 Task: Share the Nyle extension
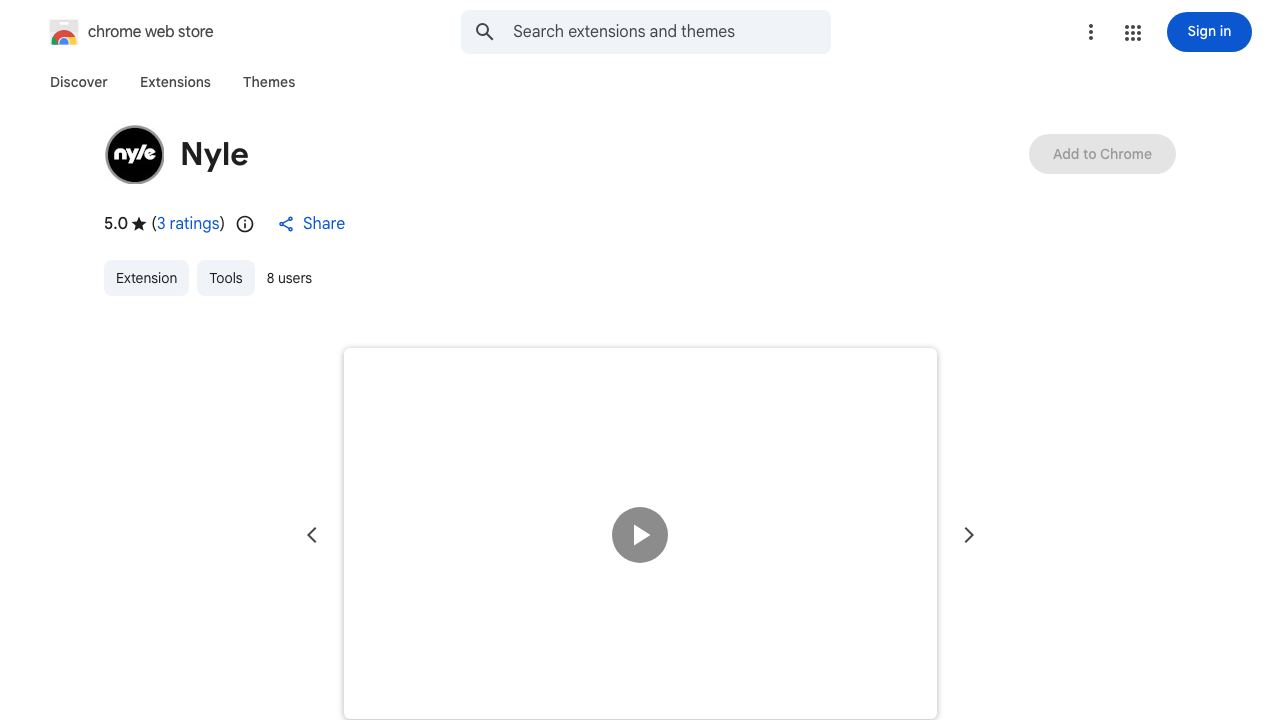(311, 224)
